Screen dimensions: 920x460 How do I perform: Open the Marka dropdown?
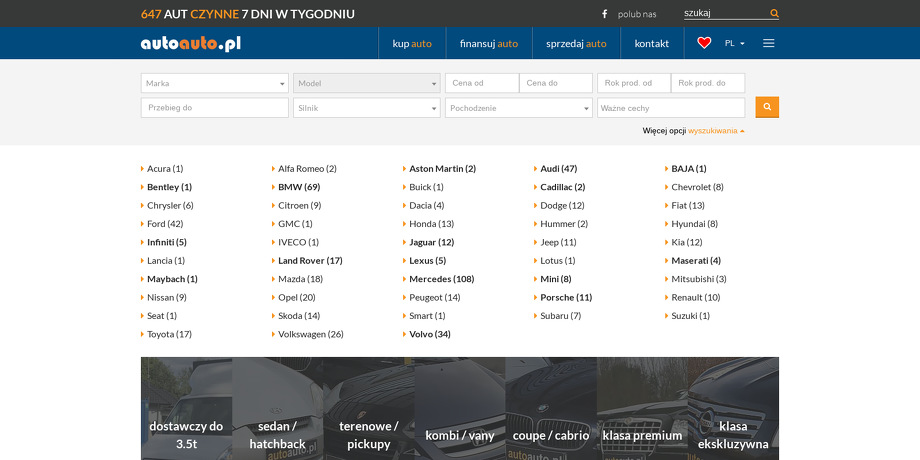(215, 83)
